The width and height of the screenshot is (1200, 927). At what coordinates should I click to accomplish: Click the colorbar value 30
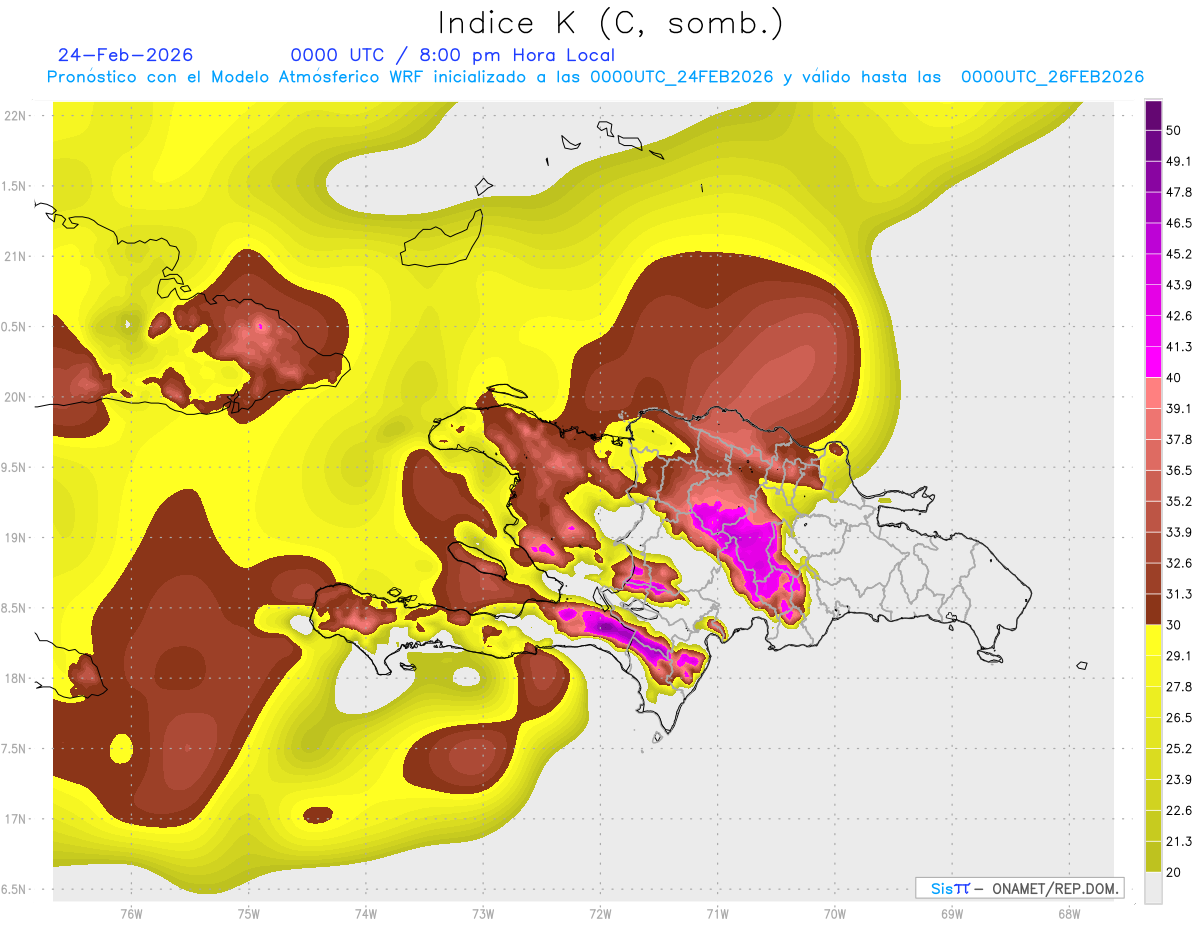(1175, 625)
